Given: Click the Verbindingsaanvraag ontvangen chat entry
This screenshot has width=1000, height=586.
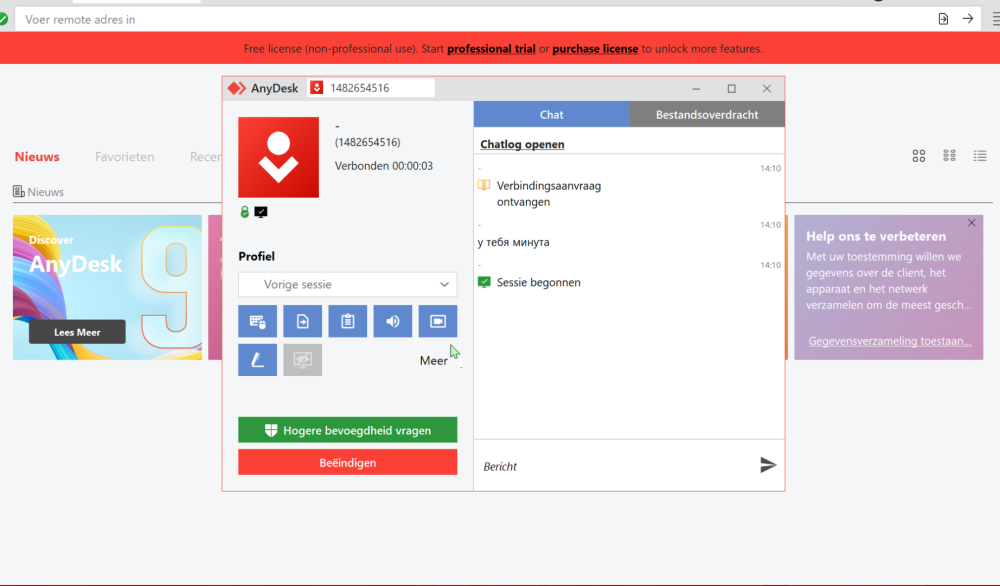Looking at the screenshot, I should (x=548, y=194).
